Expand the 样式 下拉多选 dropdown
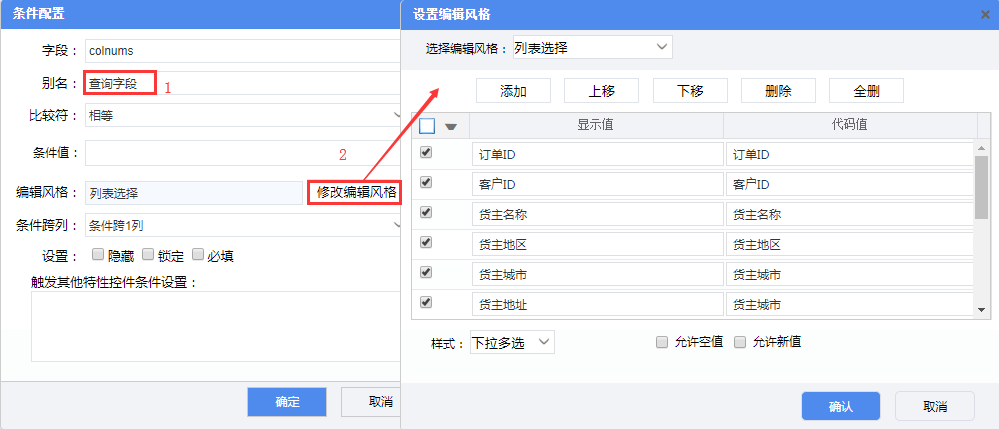The height and width of the screenshot is (429, 999). (511, 342)
